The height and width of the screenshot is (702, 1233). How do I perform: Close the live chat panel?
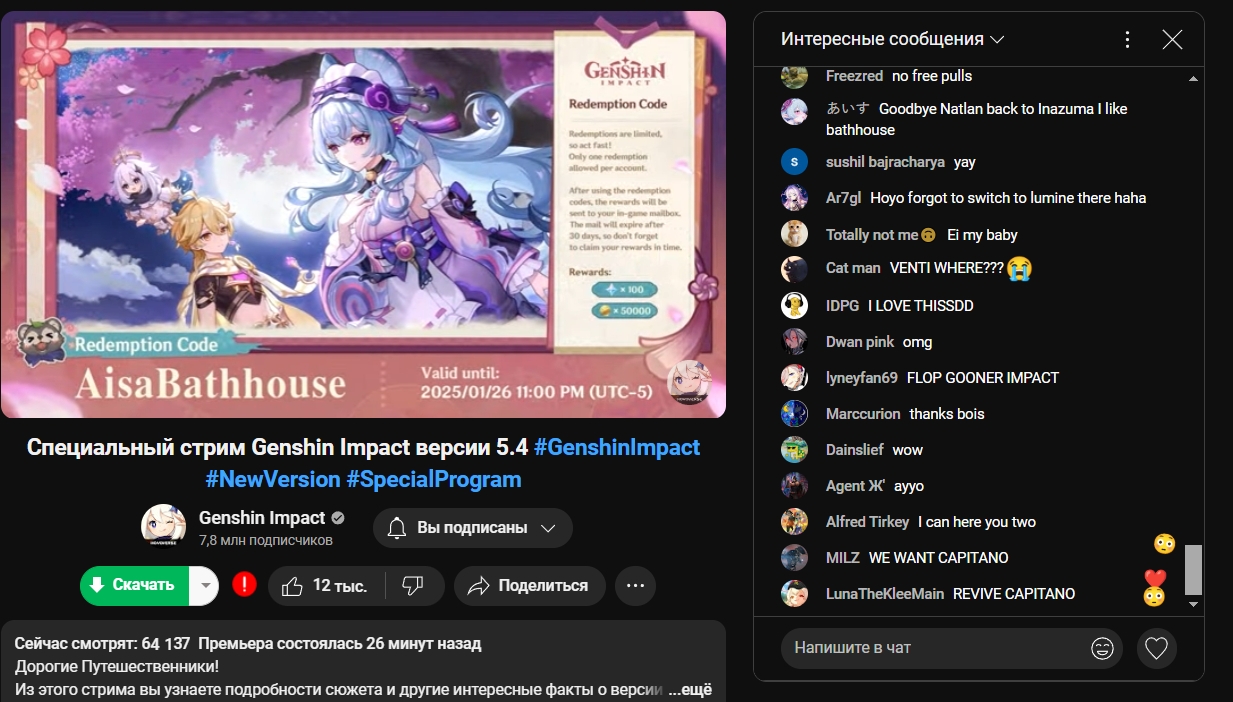[x=1172, y=40]
